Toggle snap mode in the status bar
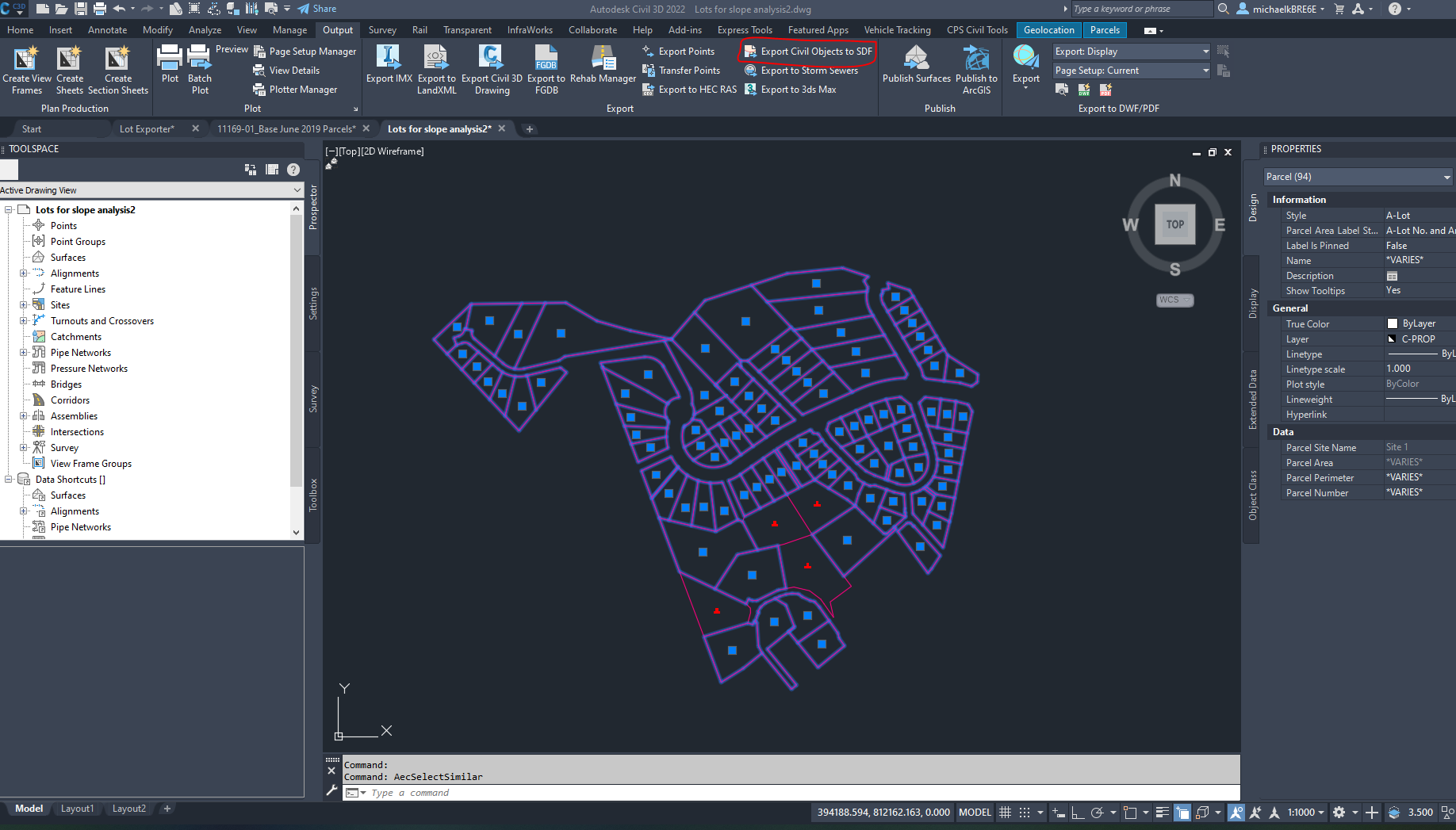 (1023, 812)
